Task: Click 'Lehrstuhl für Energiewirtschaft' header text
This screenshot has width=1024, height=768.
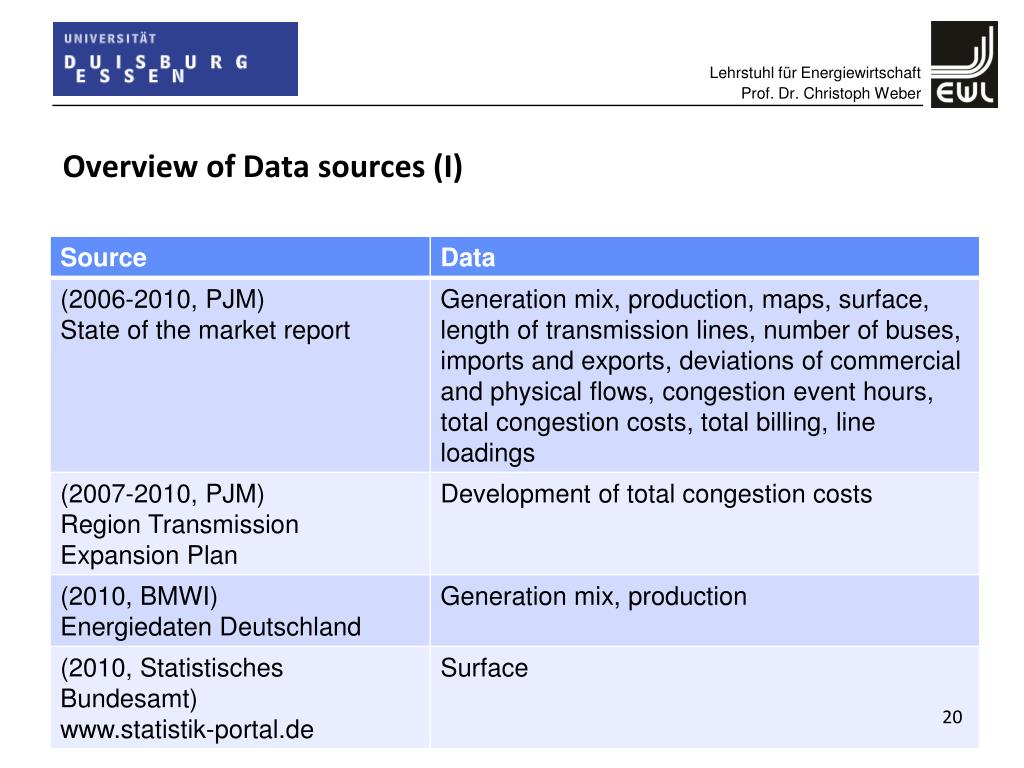Action: (815, 72)
